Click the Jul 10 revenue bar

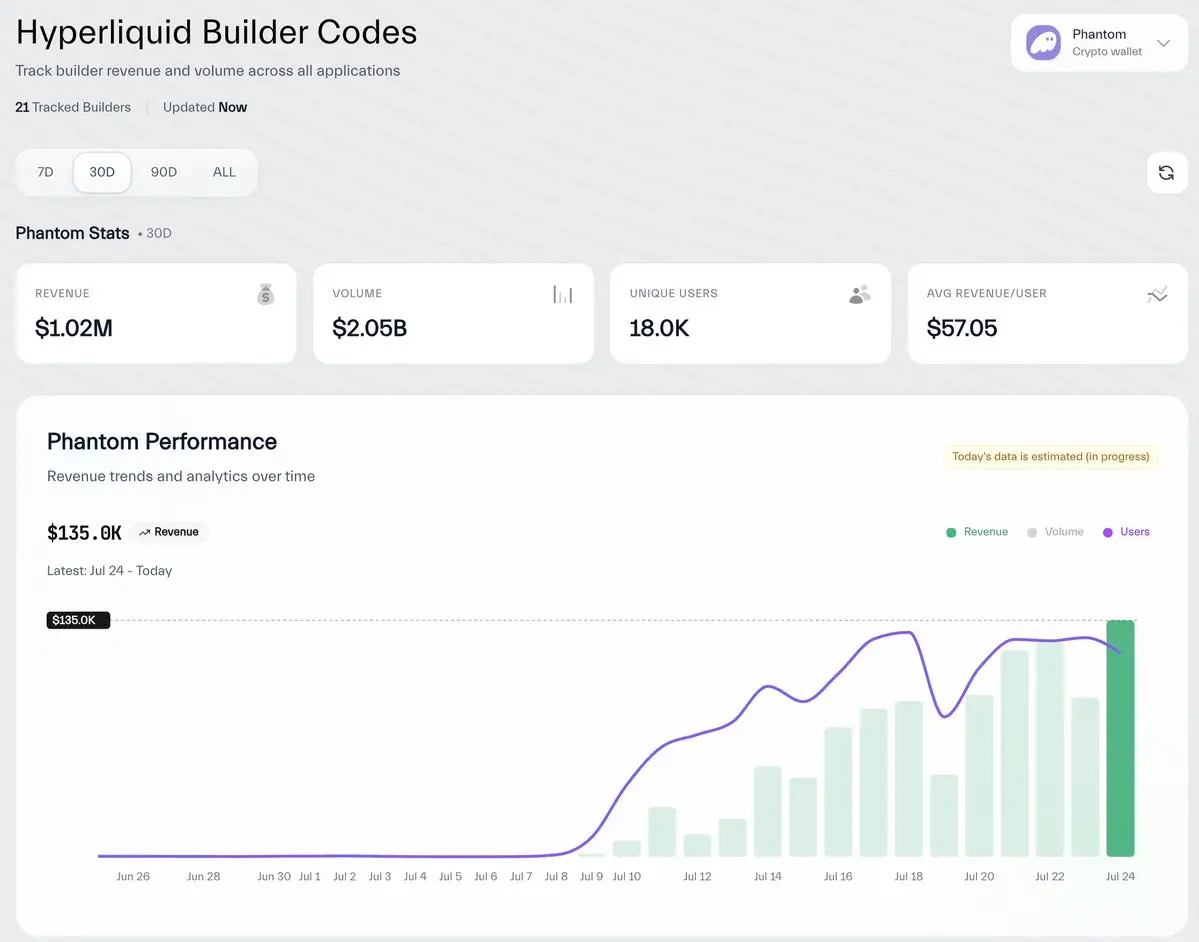click(x=627, y=848)
